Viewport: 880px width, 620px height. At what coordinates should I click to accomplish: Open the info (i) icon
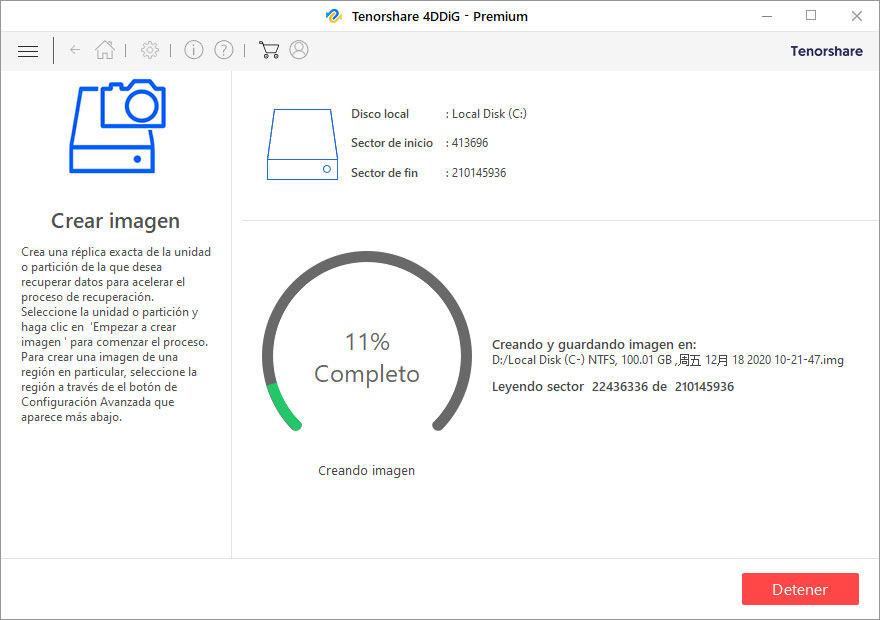194,50
